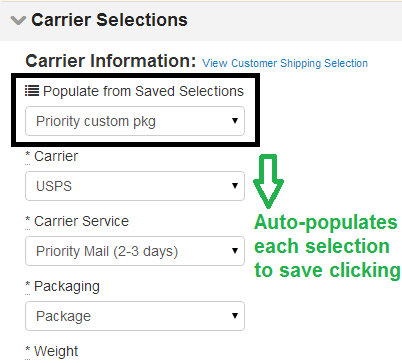402x363 pixels.
Task: Click the caret arrow in the USPS field
Action: (235, 186)
